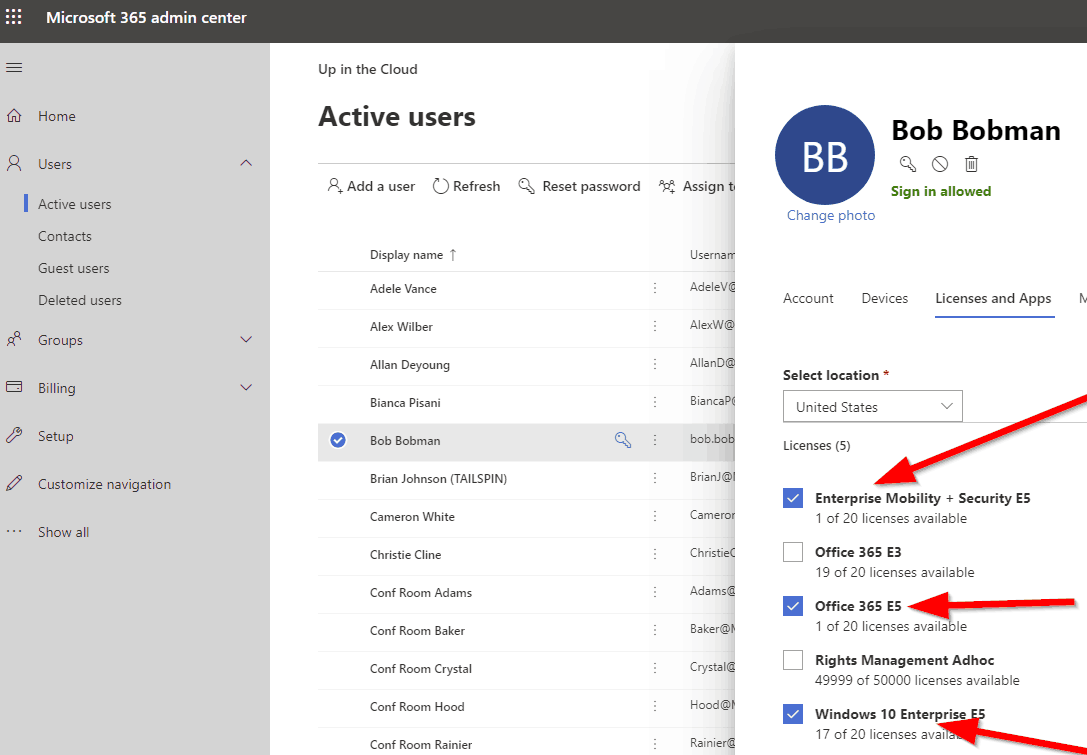Open more actions for Bob Bobman row

coord(654,440)
